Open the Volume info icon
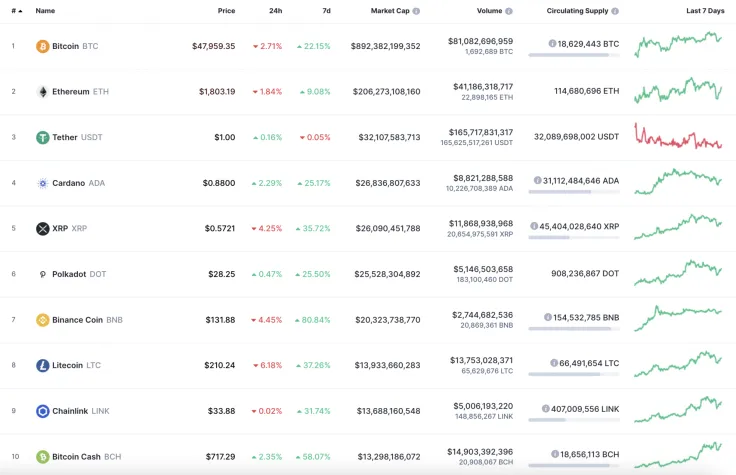Image resolution: width=736 pixels, height=475 pixels. (x=509, y=11)
